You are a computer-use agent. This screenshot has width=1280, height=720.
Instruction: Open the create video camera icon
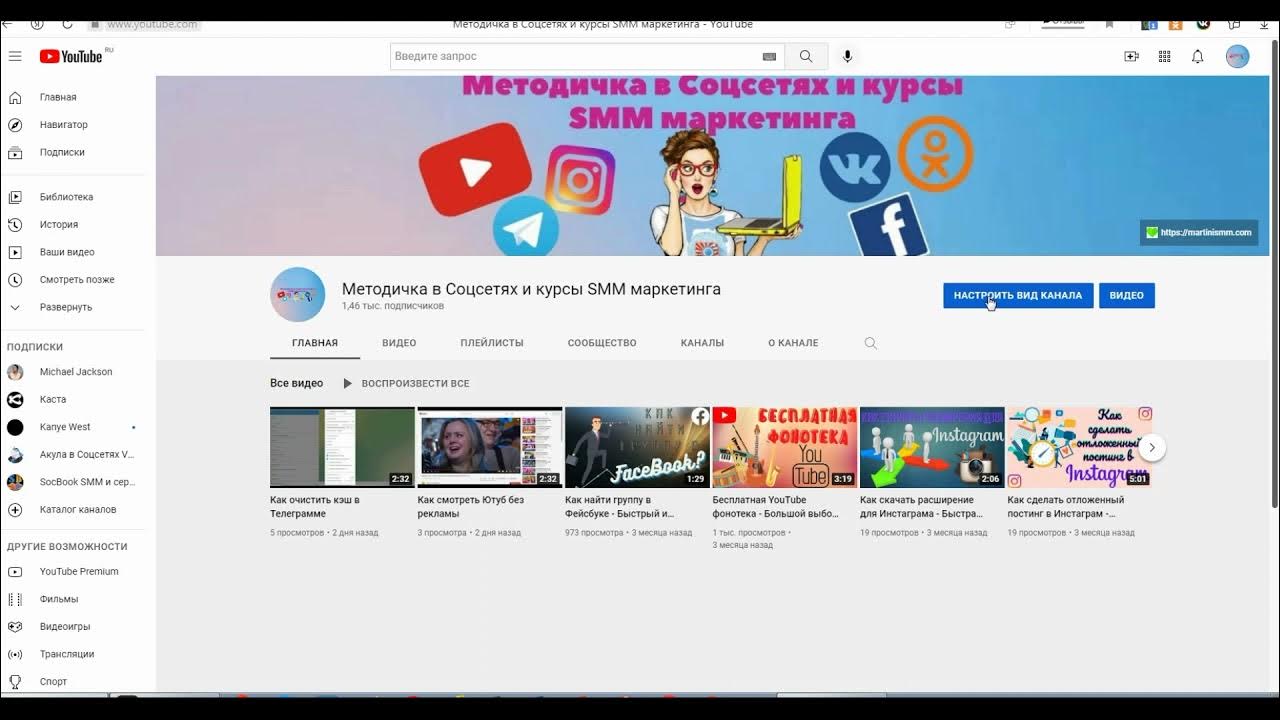(1131, 57)
